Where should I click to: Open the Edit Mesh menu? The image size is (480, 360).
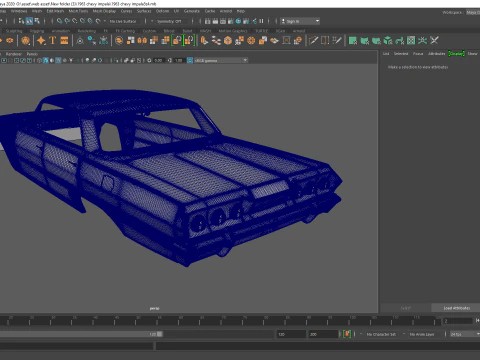pyautogui.click(x=55, y=11)
